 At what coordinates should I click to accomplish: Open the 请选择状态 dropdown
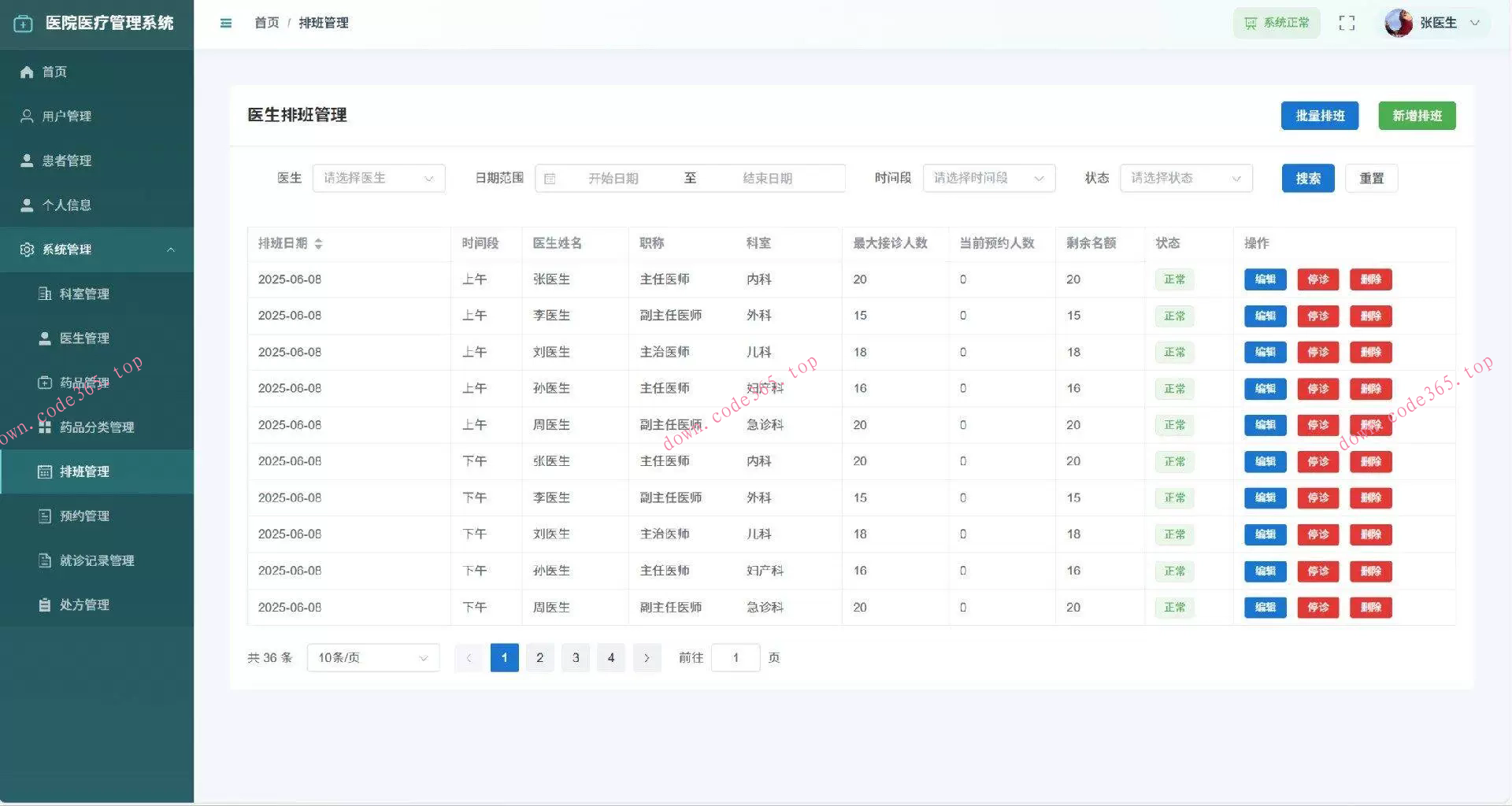[x=1185, y=178]
